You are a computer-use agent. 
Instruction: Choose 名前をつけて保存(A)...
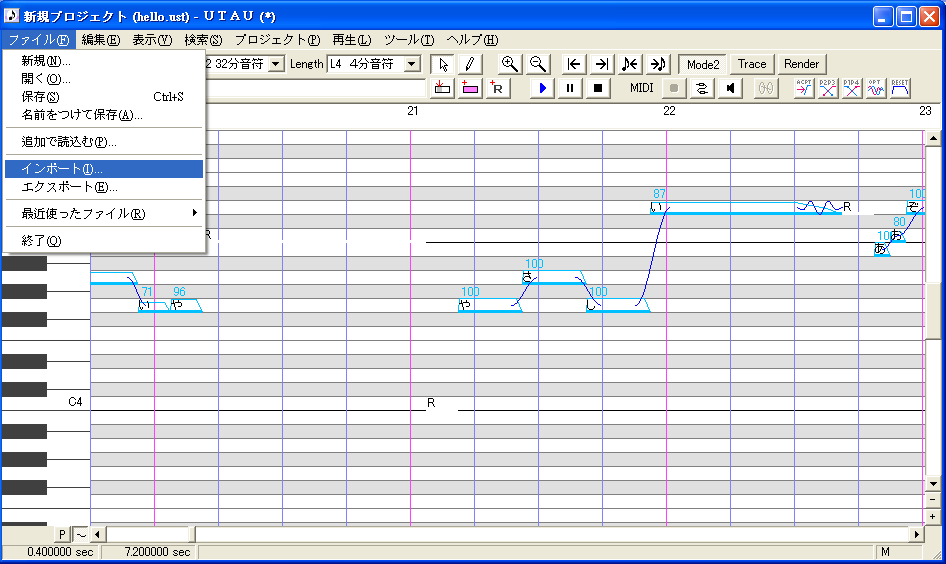tap(104, 115)
